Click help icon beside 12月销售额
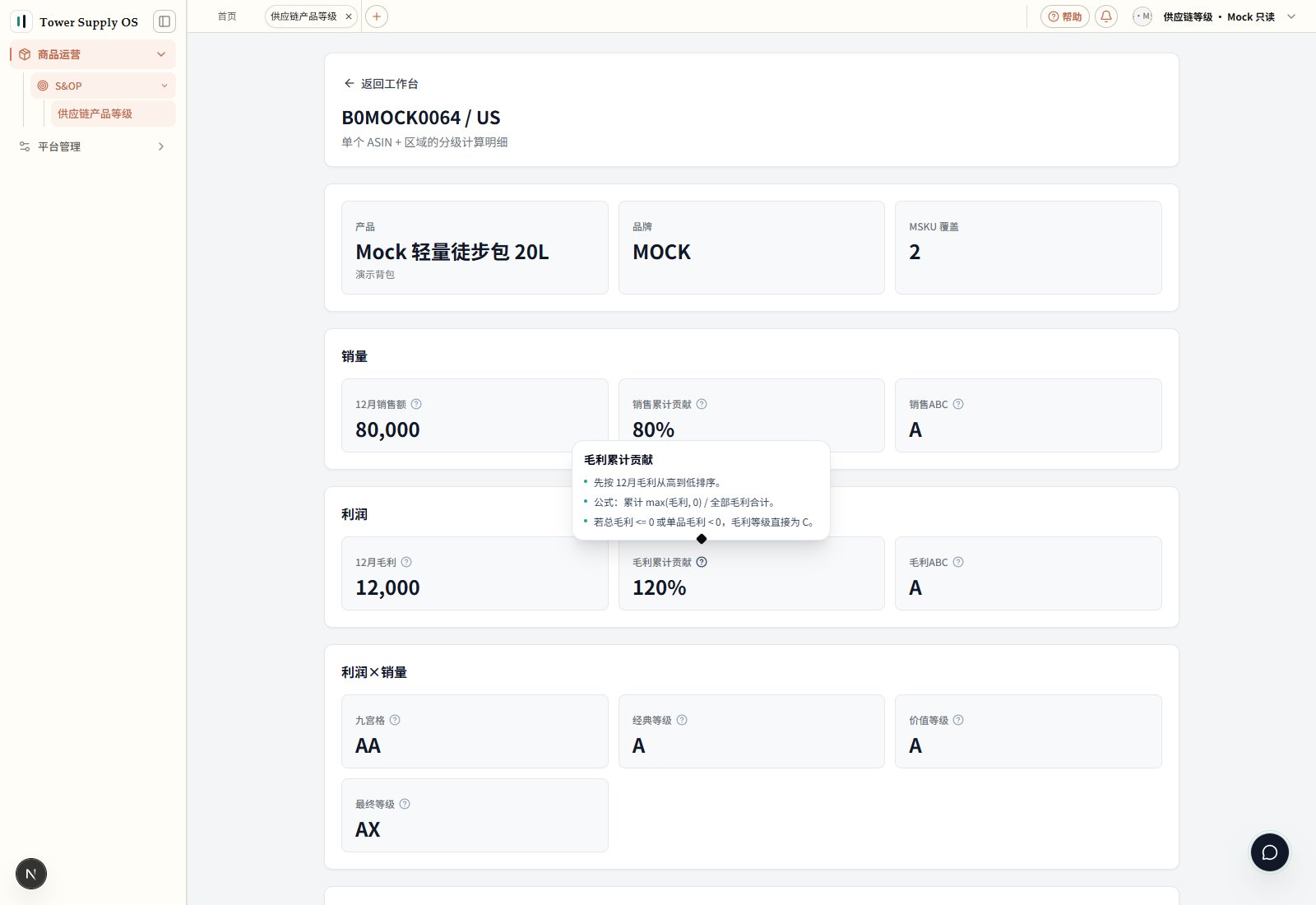The width and height of the screenshot is (1316, 905). click(416, 404)
